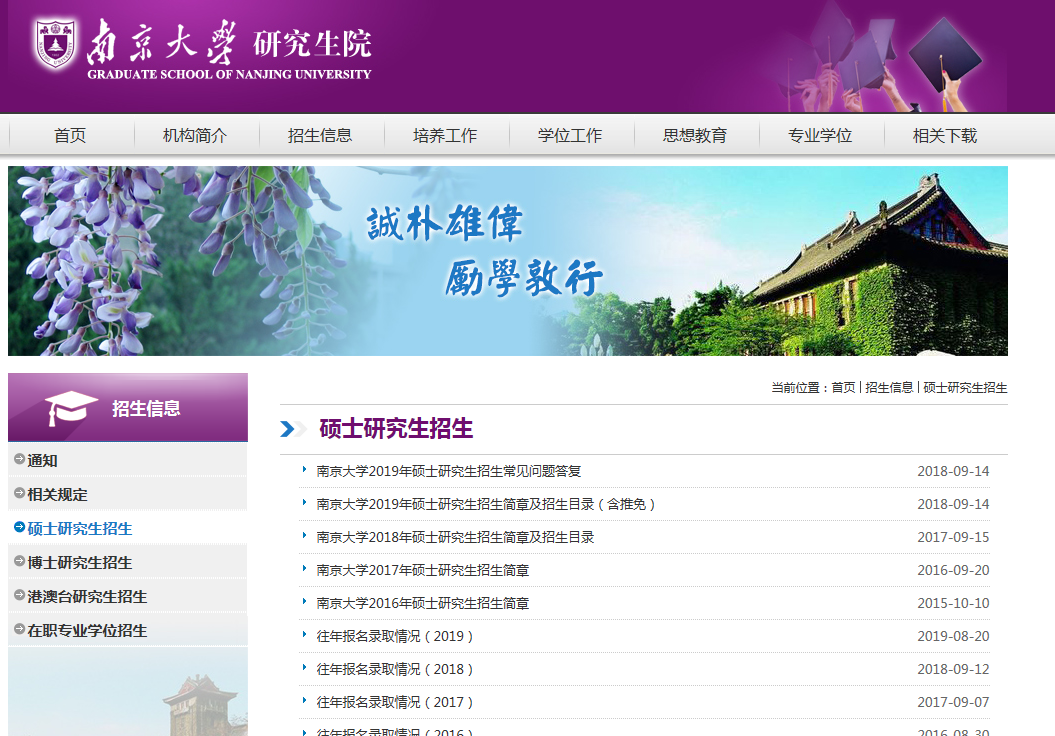This screenshot has width=1055, height=736.
Task: Open the 招生信息 navigation menu
Action: [320, 136]
